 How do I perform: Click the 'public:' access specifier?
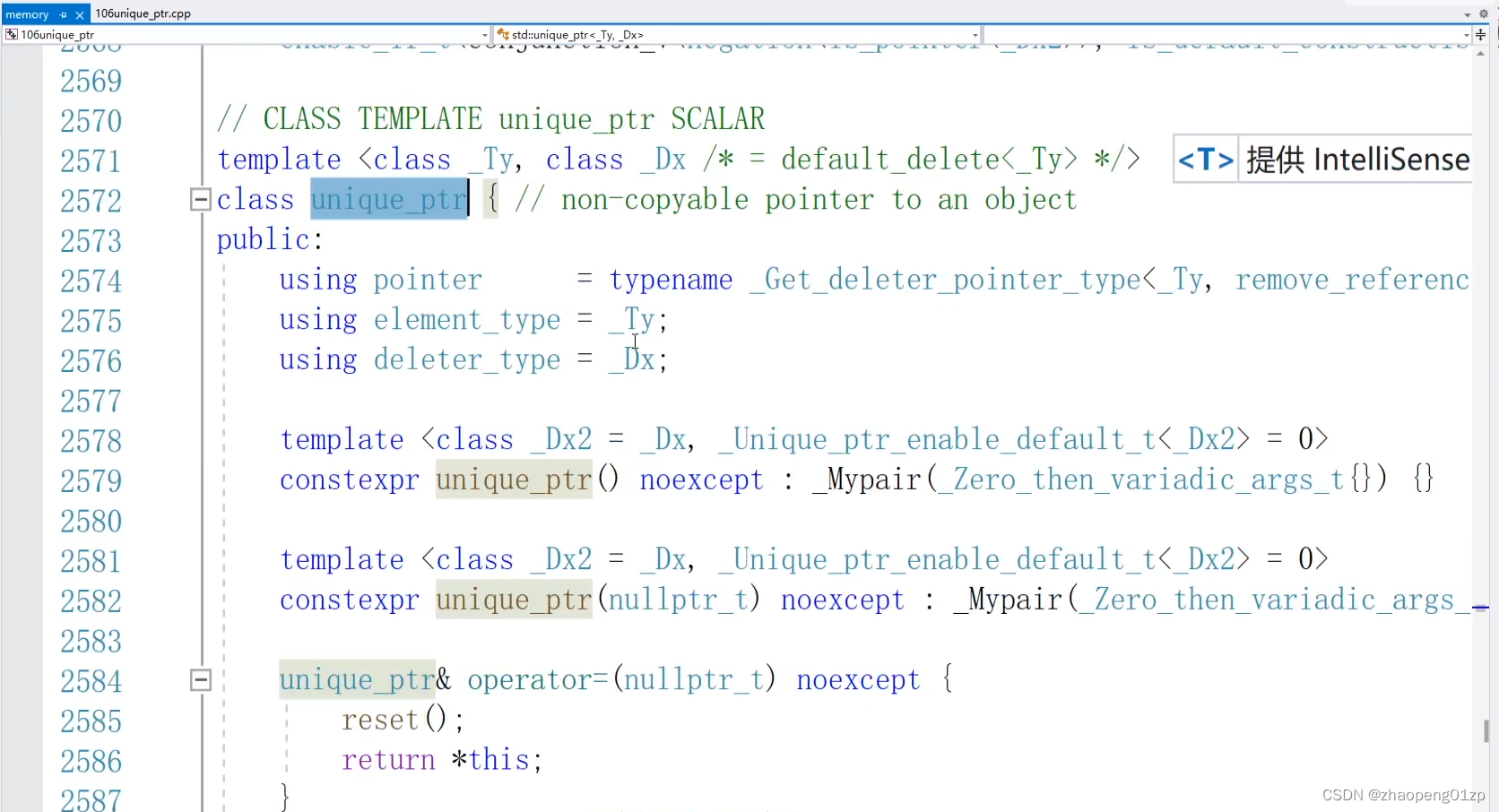(x=270, y=240)
